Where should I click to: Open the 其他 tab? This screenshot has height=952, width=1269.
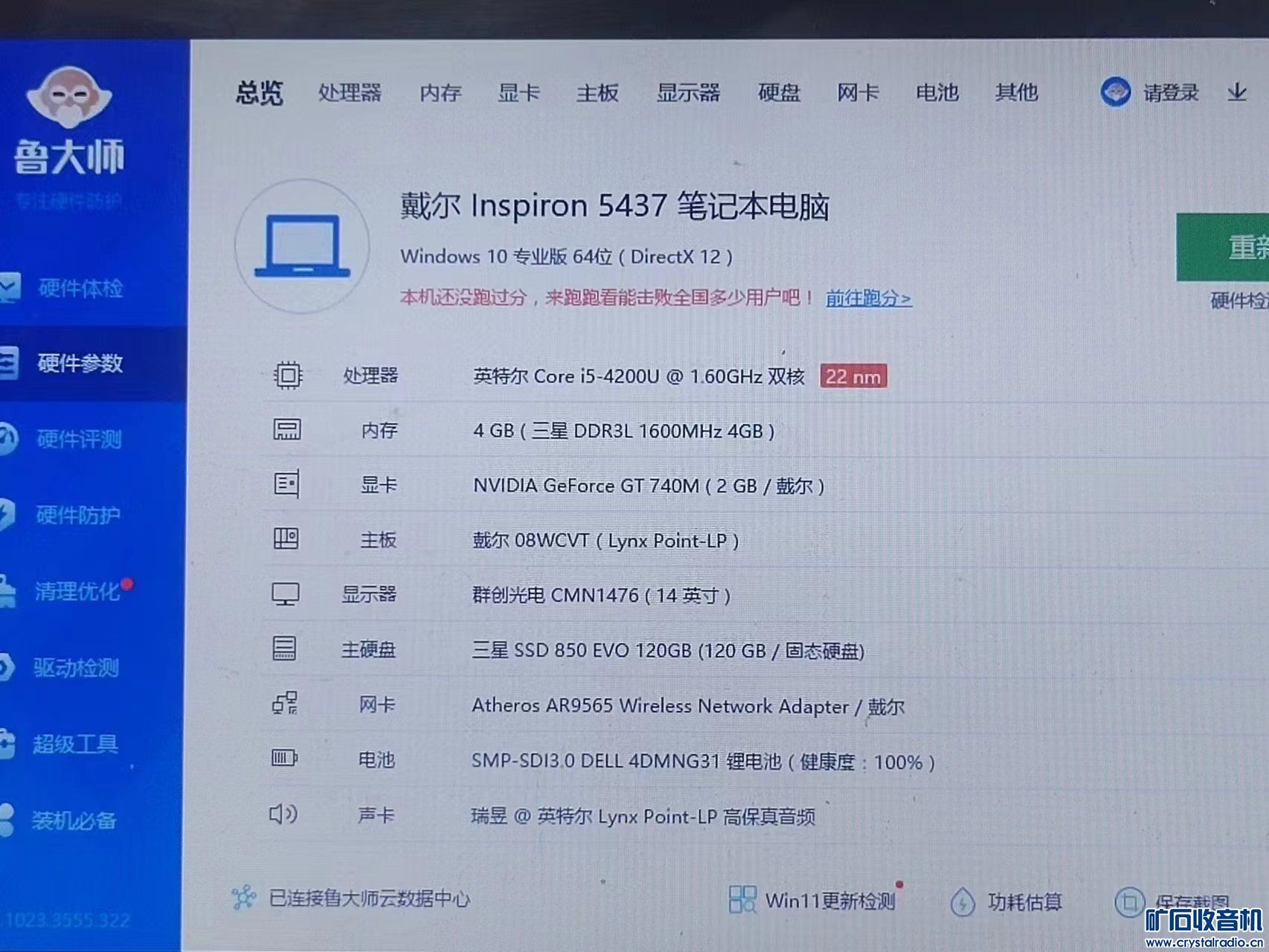click(1016, 92)
